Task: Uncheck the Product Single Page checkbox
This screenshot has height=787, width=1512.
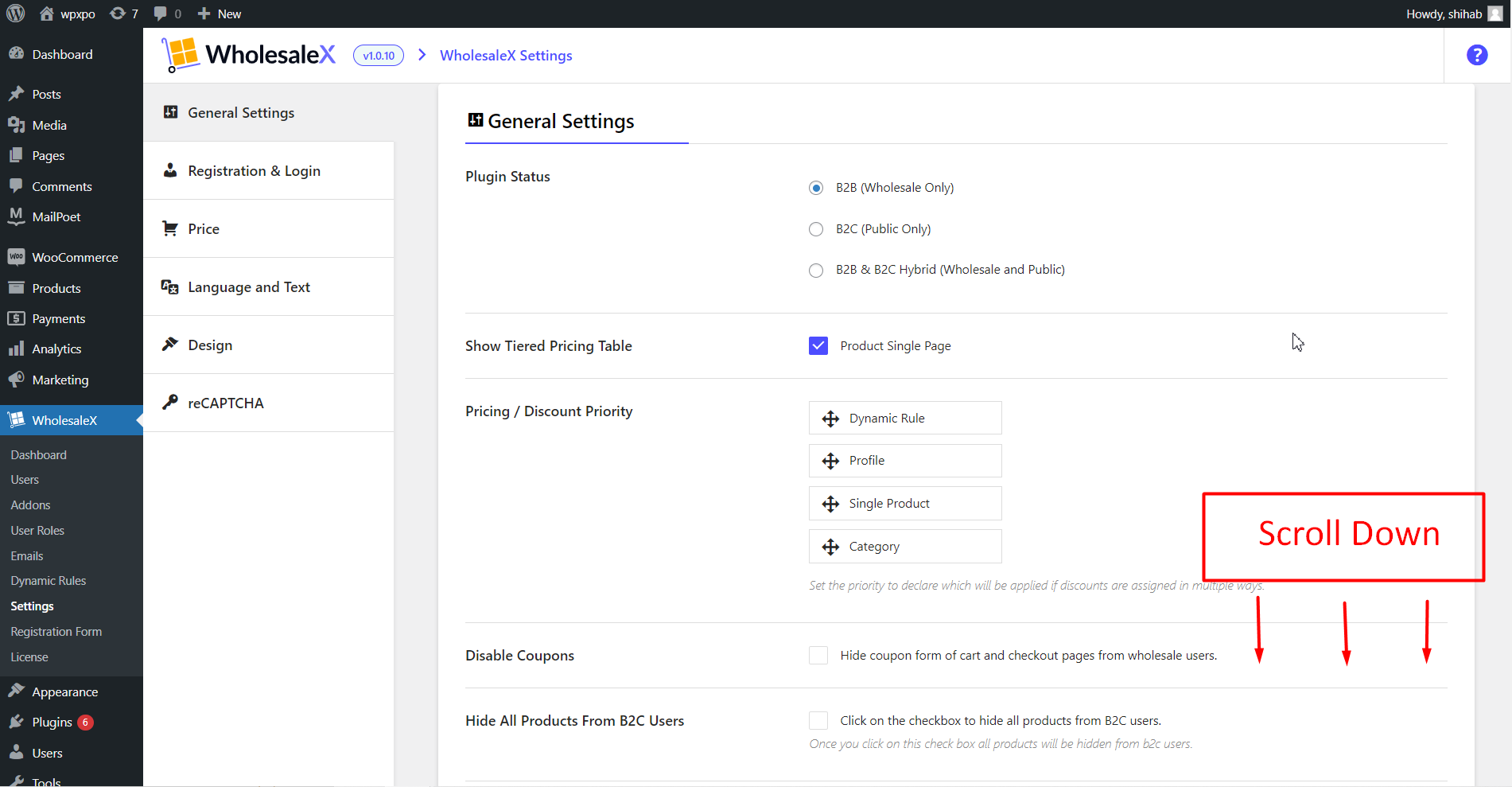Action: [x=818, y=345]
